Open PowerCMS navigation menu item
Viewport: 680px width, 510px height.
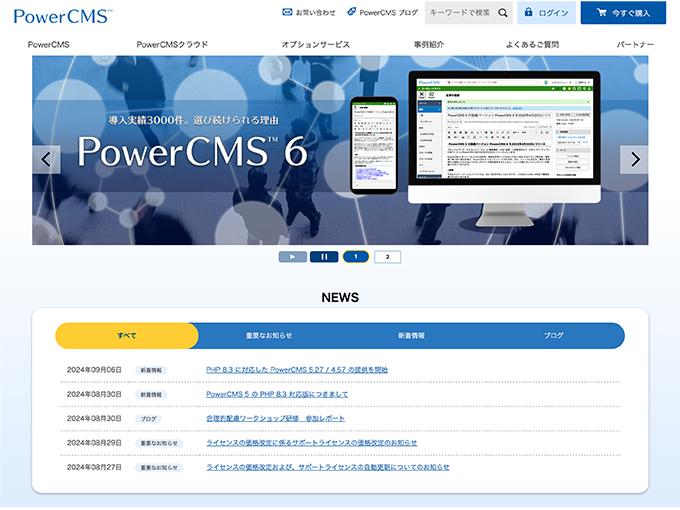coord(49,44)
